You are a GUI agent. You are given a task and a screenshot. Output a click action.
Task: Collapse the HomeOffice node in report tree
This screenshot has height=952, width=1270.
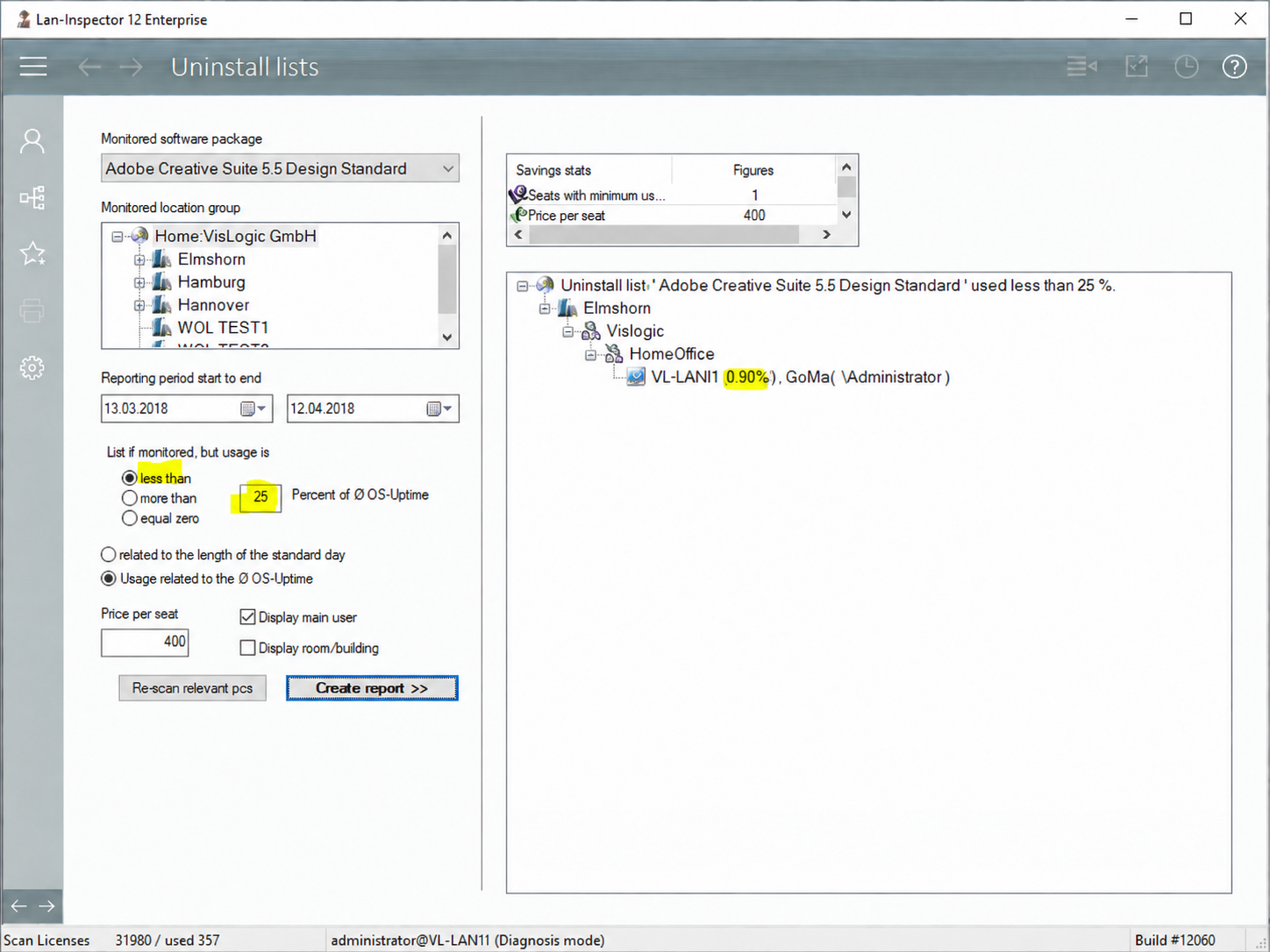591,354
